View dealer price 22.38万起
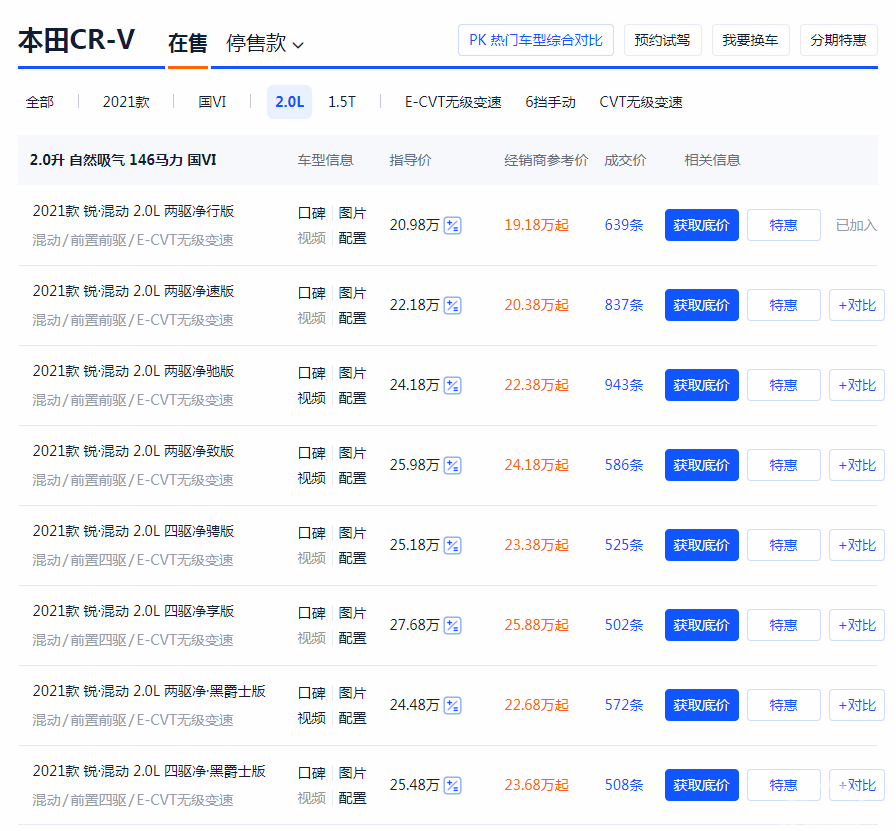Image resolution: width=896 pixels, height=831 pixels. point(536,385)
